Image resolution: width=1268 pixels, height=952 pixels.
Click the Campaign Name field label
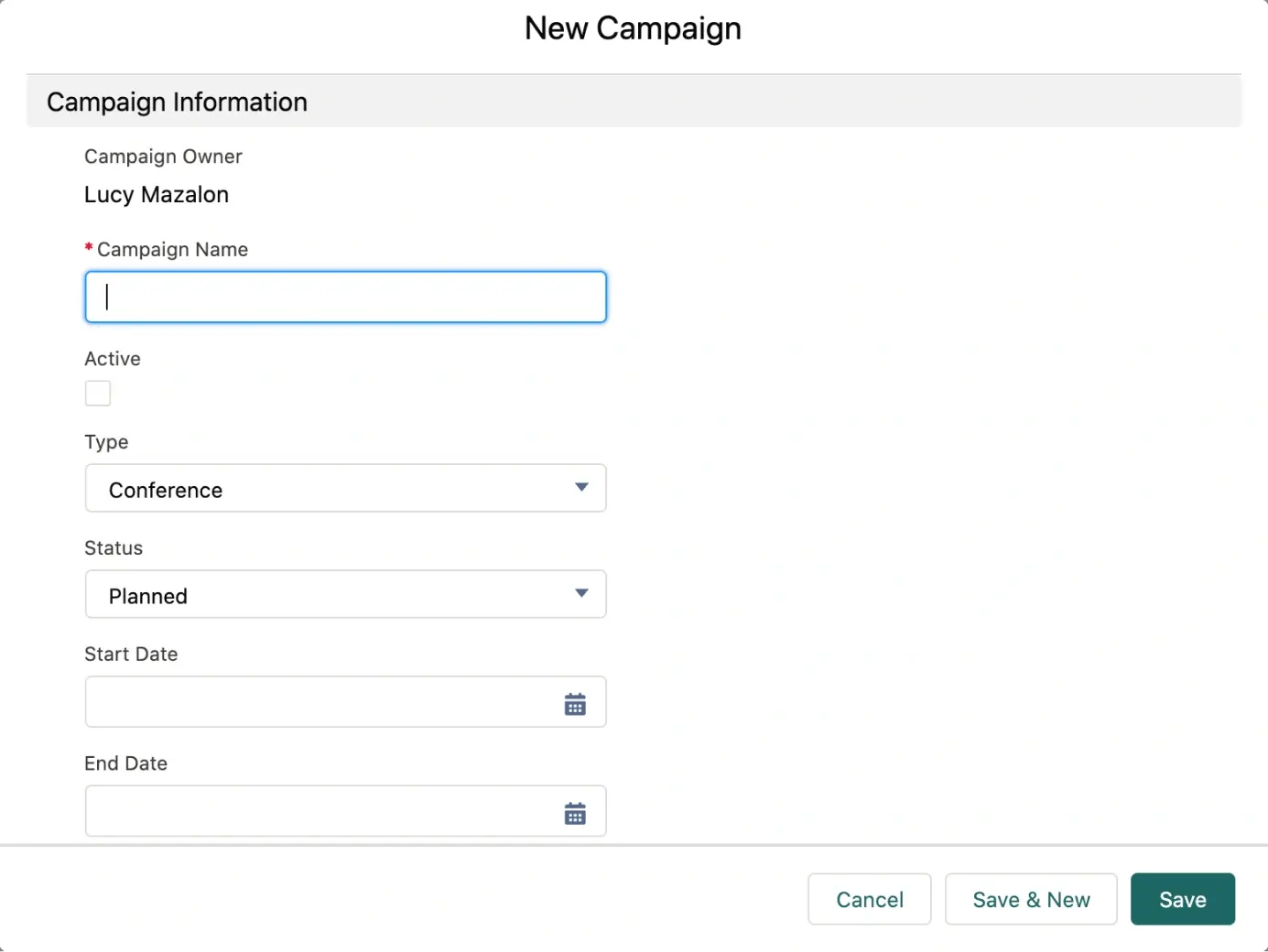[x=172, y=250]
